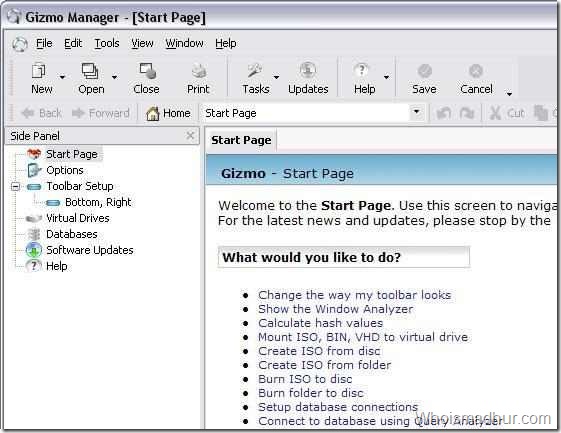
Task: Click the Updates toolbar icon
Action: coord(308,70)
